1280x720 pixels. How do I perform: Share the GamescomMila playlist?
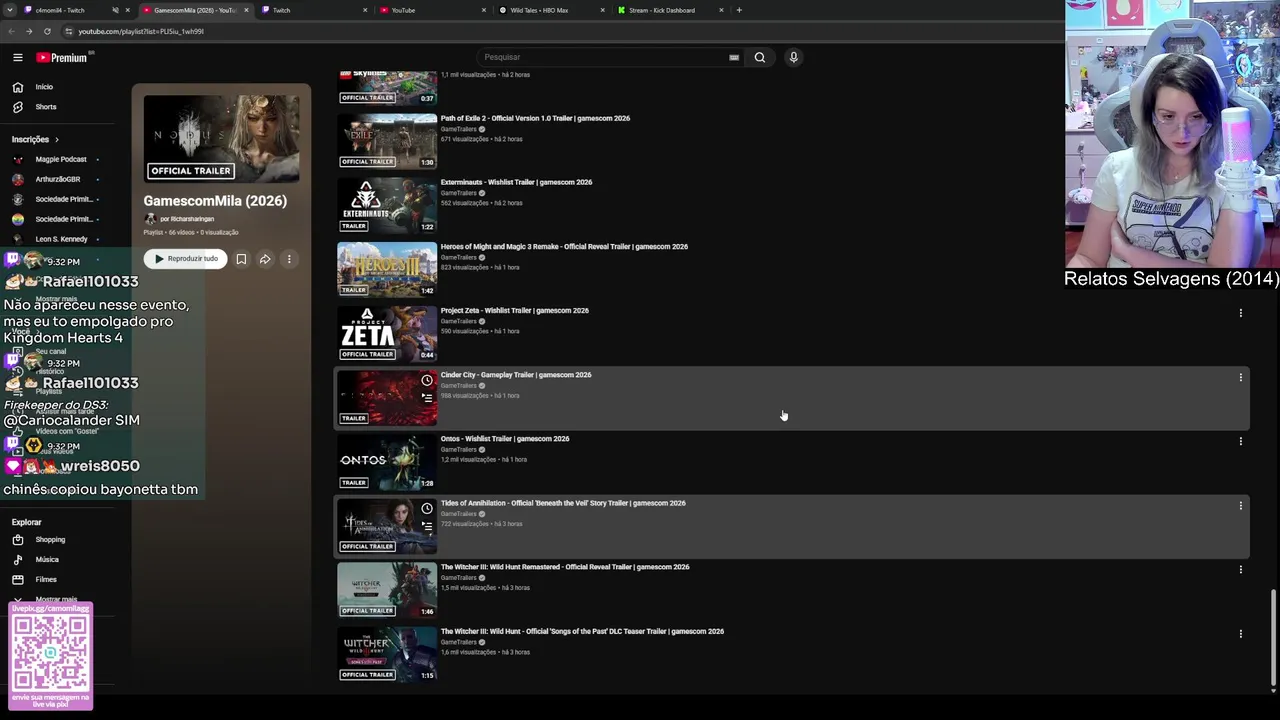pos(265,259)
